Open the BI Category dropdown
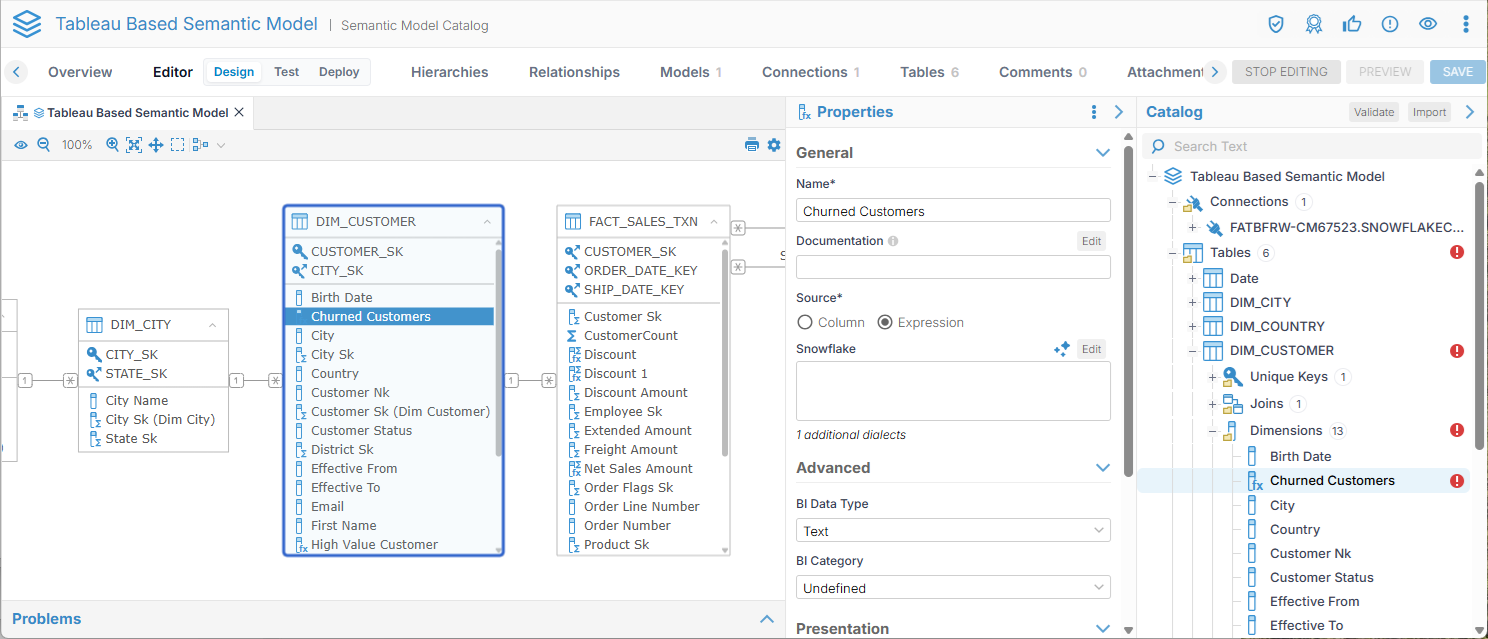The image size is (1488, 639). (x=953, y=588)
